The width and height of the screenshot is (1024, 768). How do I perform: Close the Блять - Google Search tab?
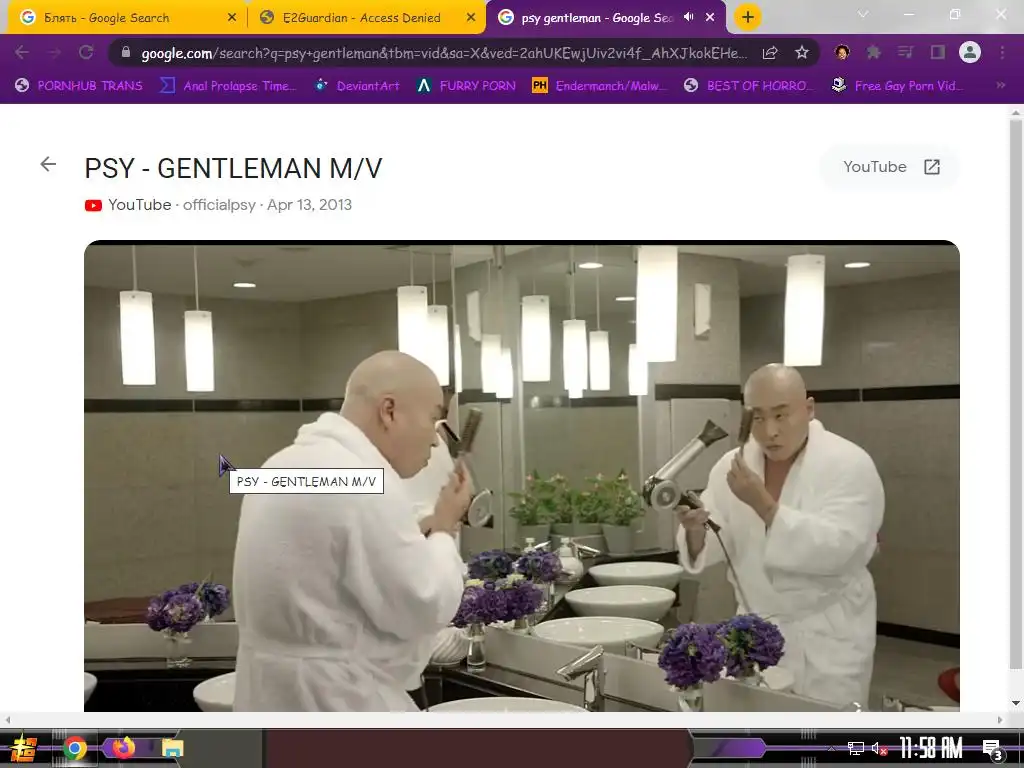232,18
